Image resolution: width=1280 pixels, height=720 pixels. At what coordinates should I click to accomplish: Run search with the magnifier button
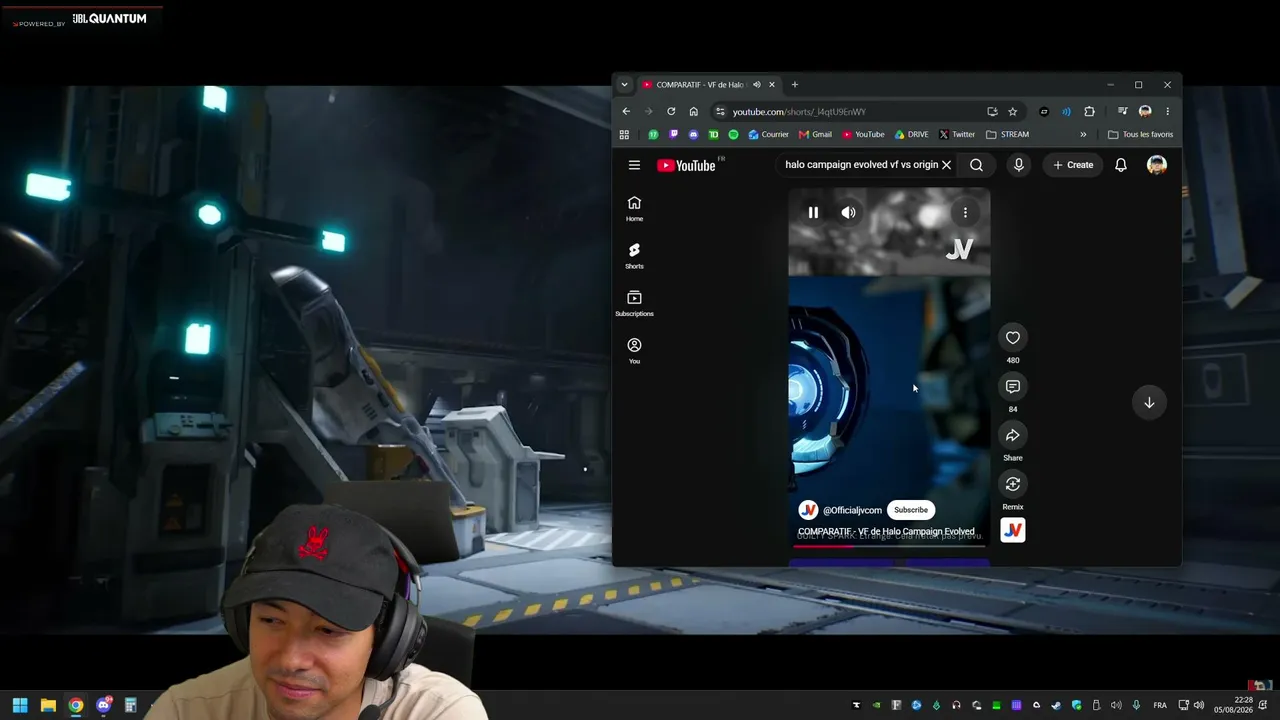[x=976, y=165]
